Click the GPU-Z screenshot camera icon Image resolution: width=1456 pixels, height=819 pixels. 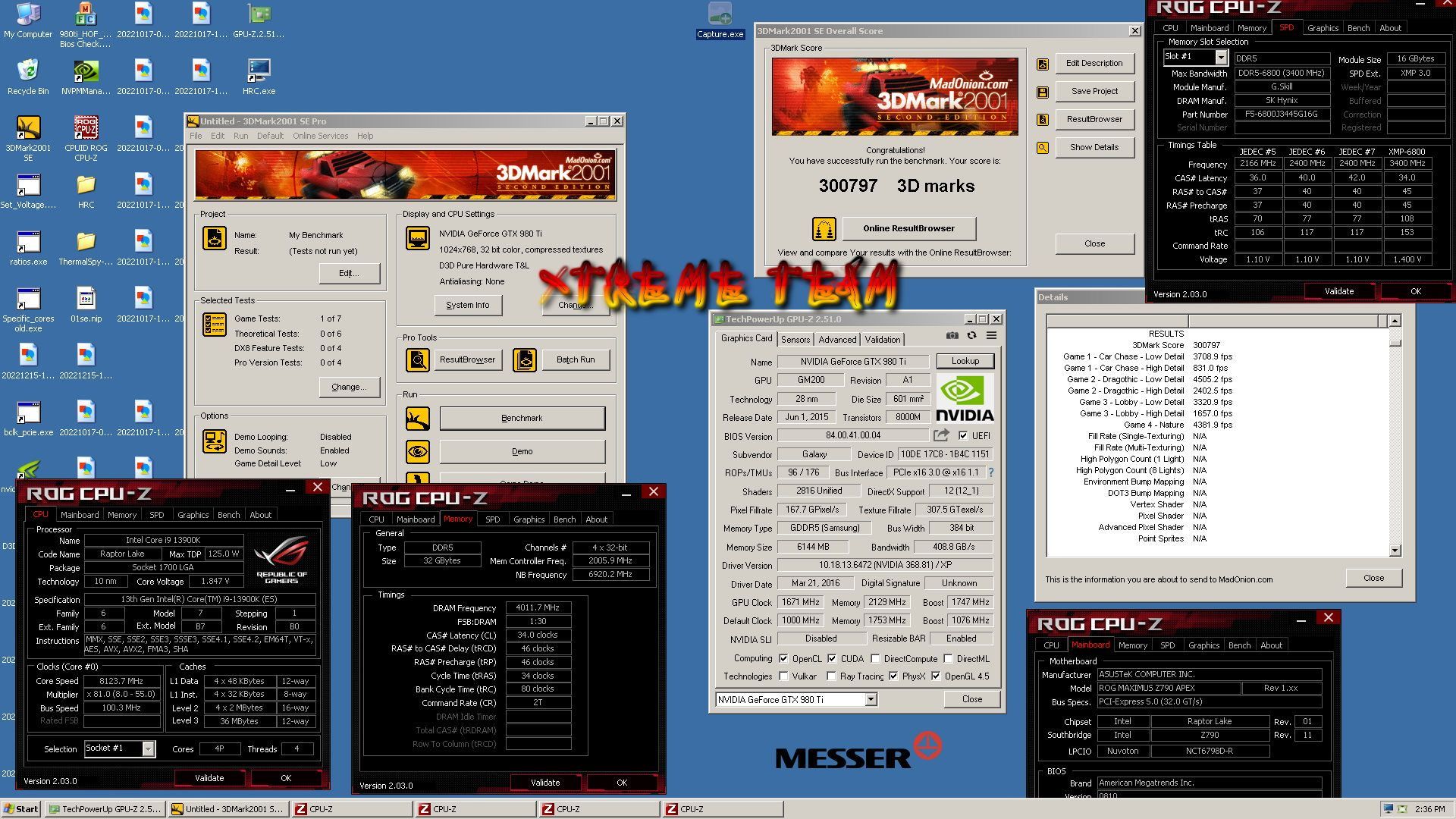click(x=952, y=335)
